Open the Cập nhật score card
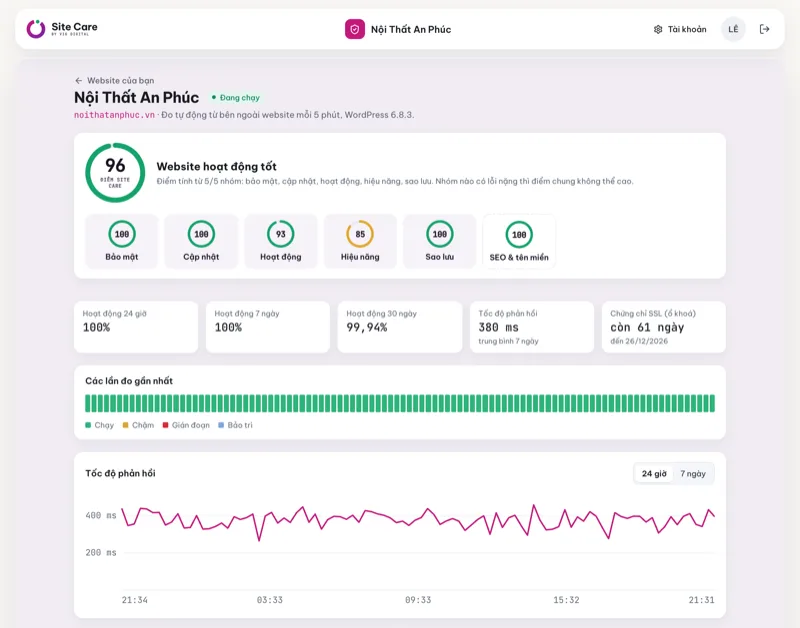The width and height of the screenshot is (800, 628). 201,241
